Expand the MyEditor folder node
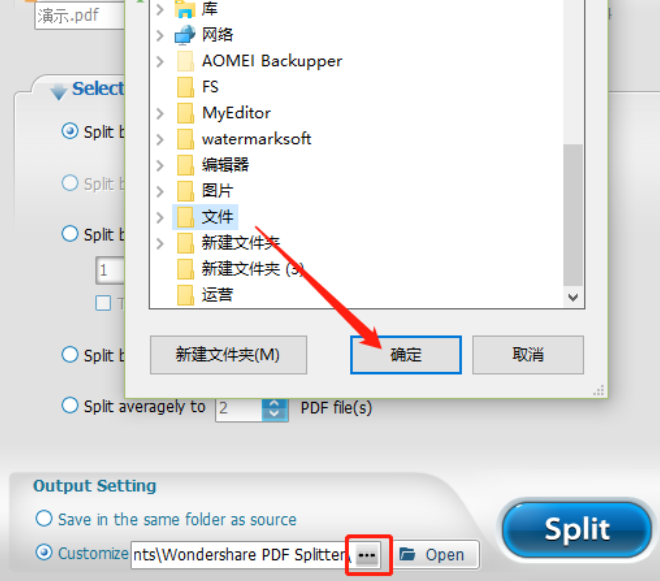The height and width of the screenshot is (581, 660). pyautogui.click(x=160, y=113)
